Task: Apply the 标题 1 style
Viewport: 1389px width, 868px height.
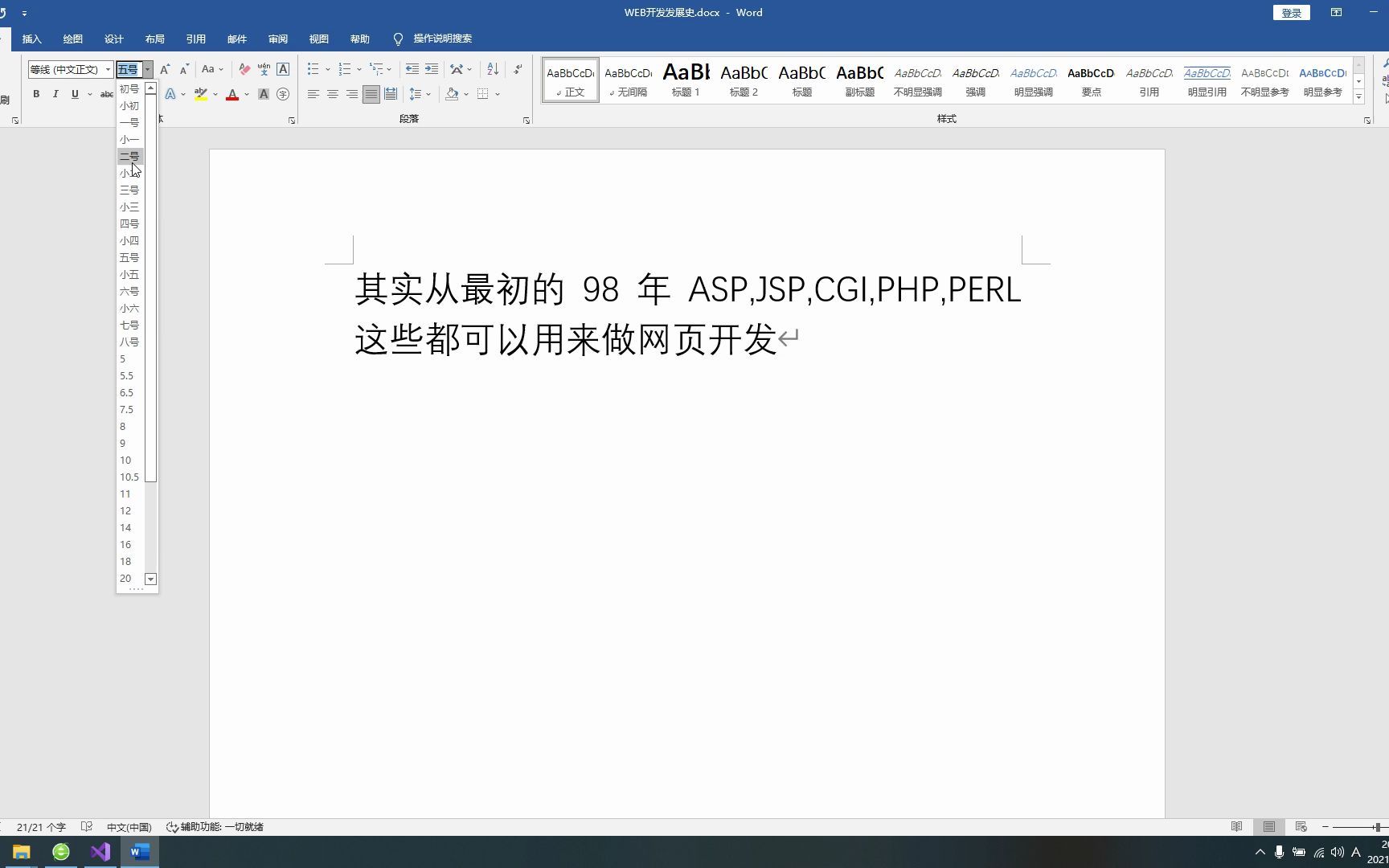Action: coord(686,80)
